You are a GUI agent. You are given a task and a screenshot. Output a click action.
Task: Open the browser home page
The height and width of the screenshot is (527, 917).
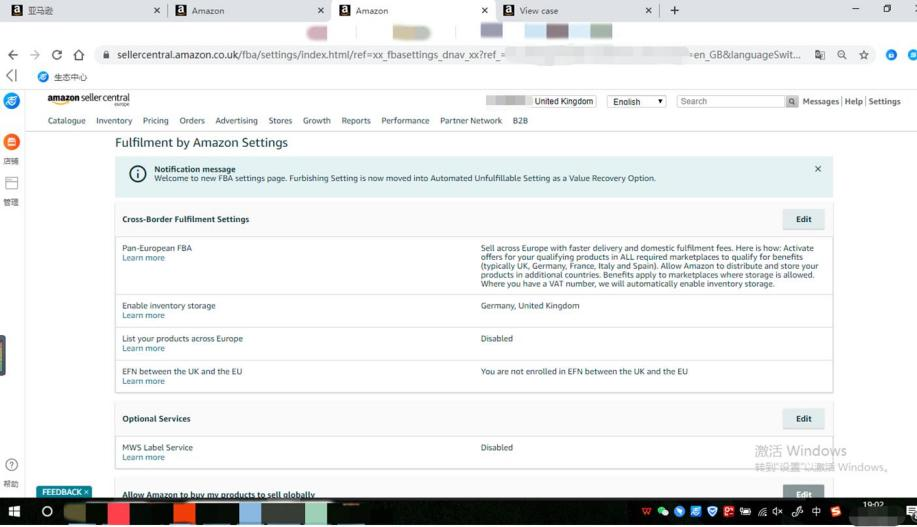[78, 54]
